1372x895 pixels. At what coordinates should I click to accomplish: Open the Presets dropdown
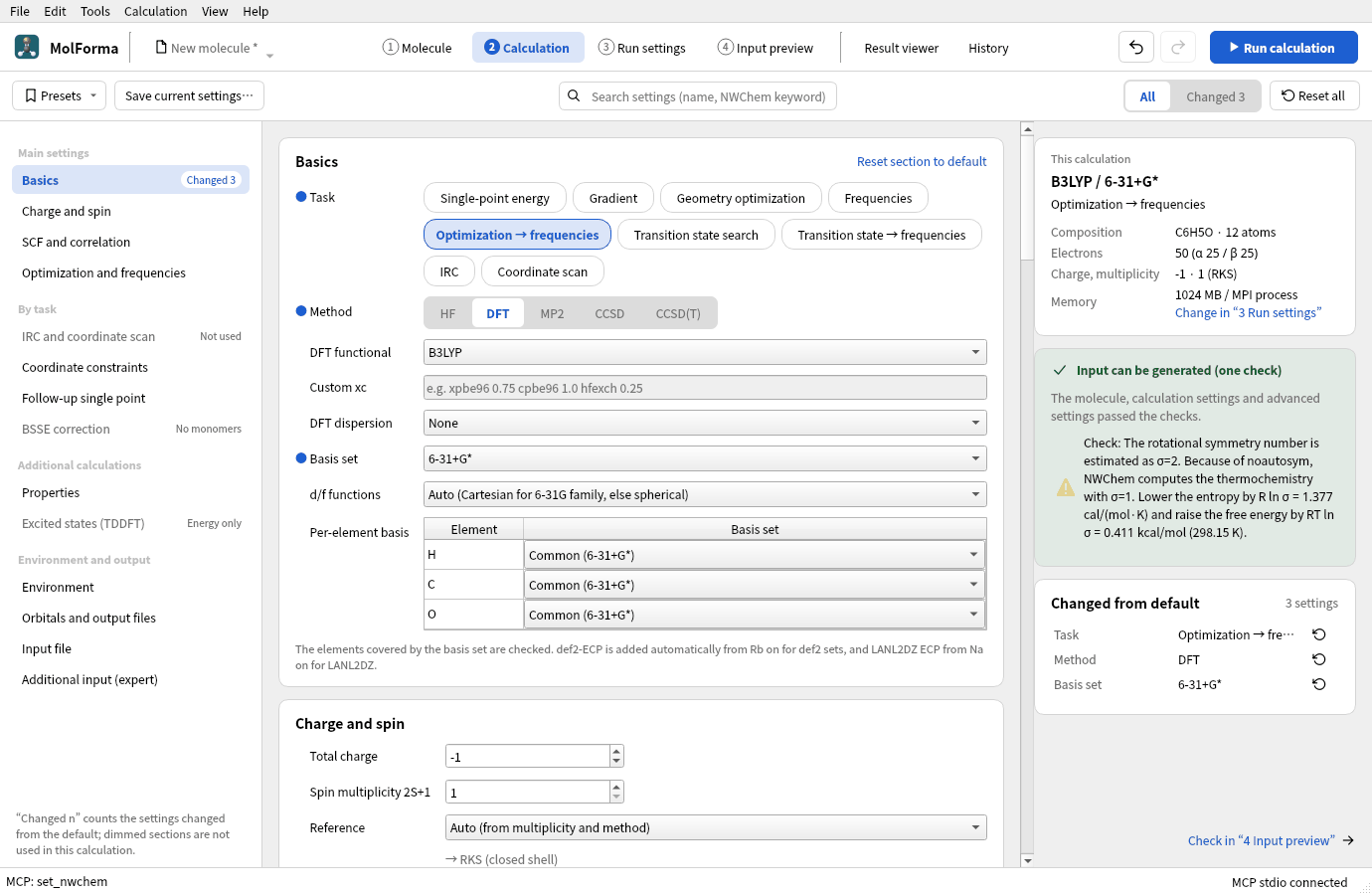coord(61,96)
